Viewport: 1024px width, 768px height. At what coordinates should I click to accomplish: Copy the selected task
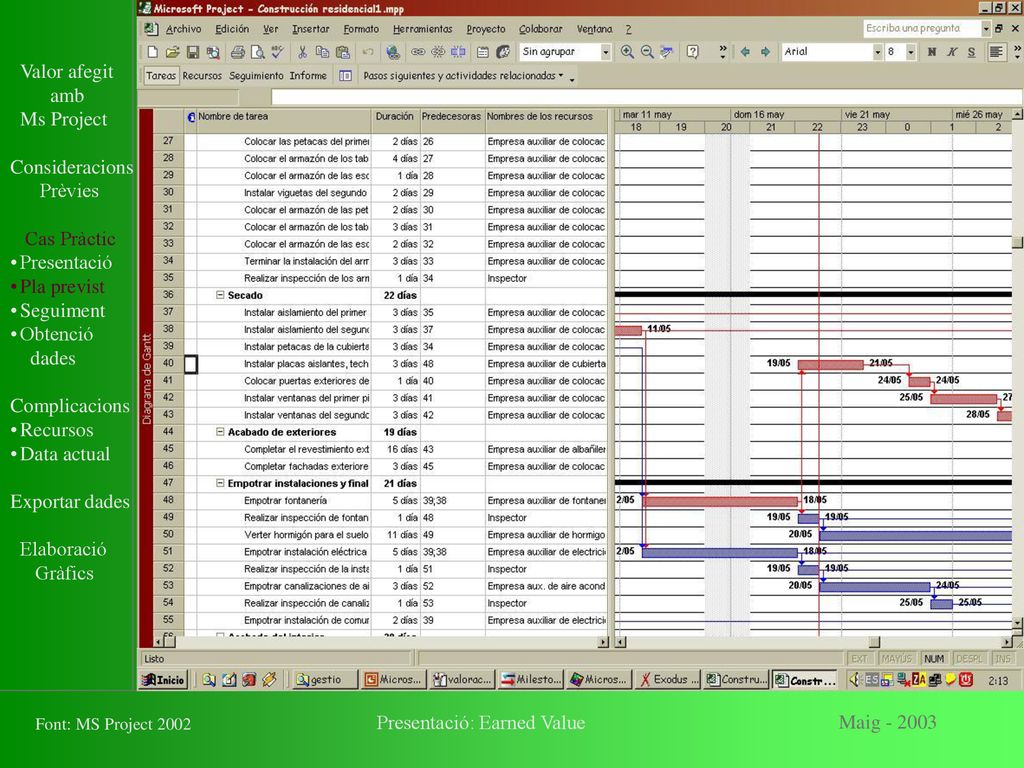pos(322,52)
